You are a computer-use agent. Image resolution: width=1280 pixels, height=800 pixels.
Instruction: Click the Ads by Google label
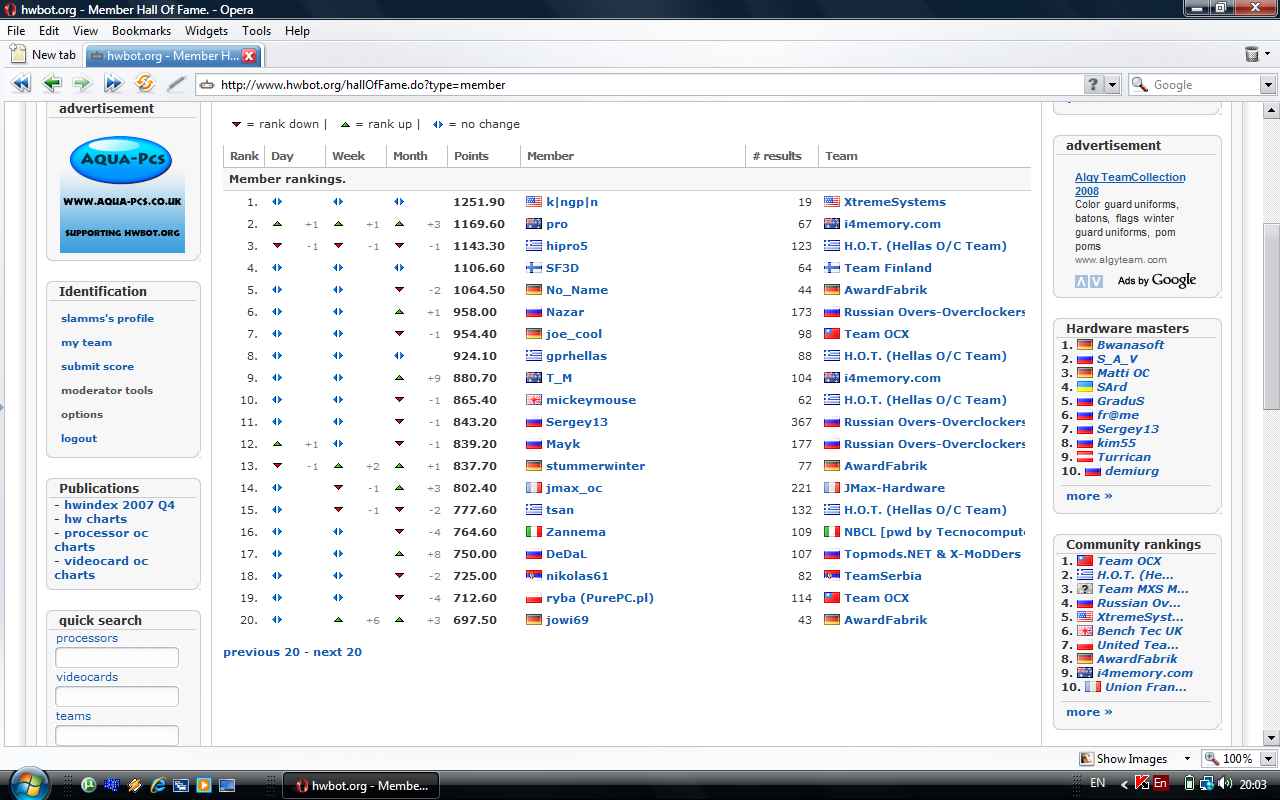pos(1157,281)
